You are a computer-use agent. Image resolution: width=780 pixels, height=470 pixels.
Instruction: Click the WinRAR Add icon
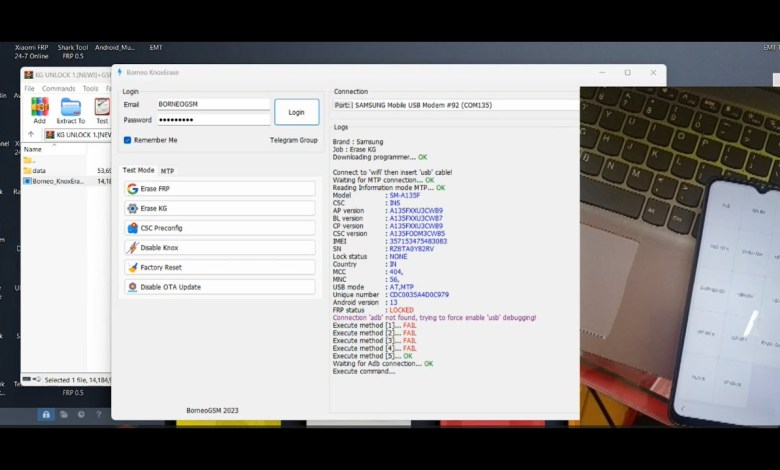point(40,106)
